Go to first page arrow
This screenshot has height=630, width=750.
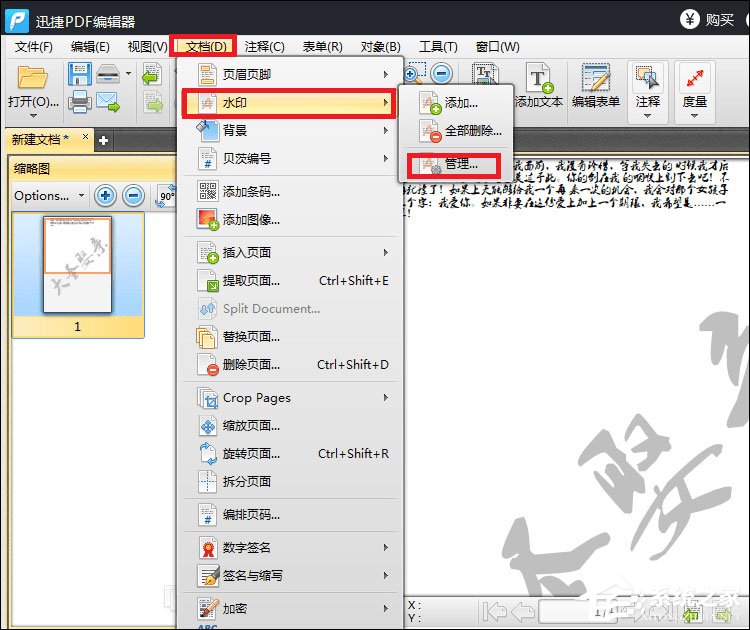[494, 611]
